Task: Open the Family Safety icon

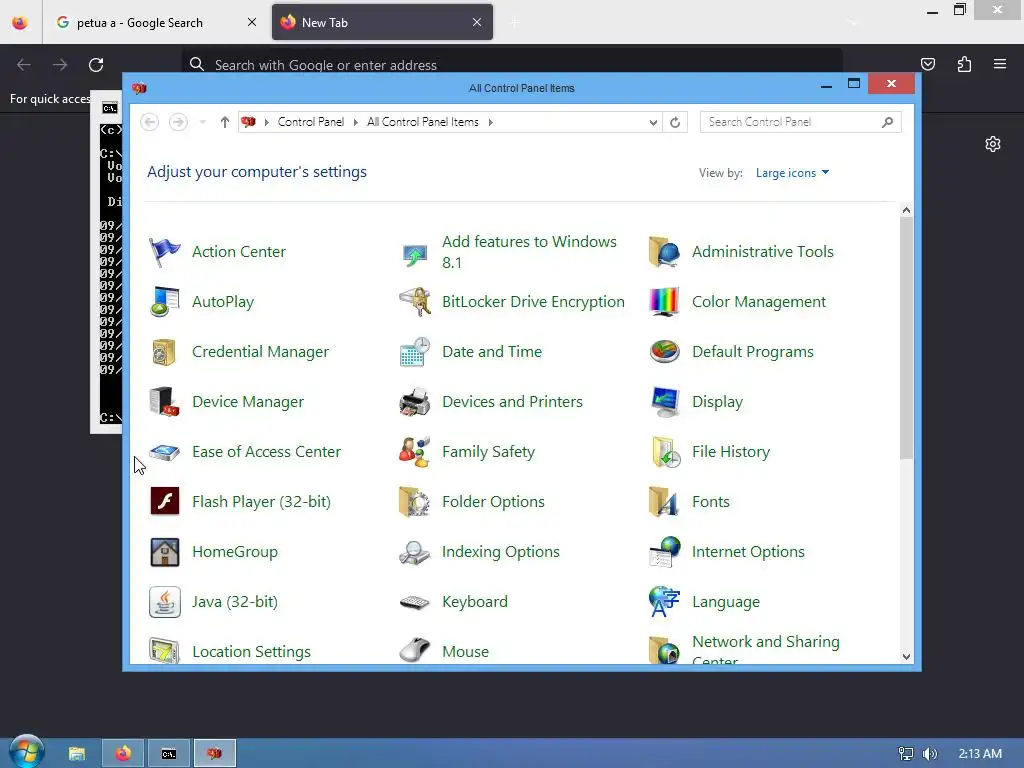Action: point(415,452)
